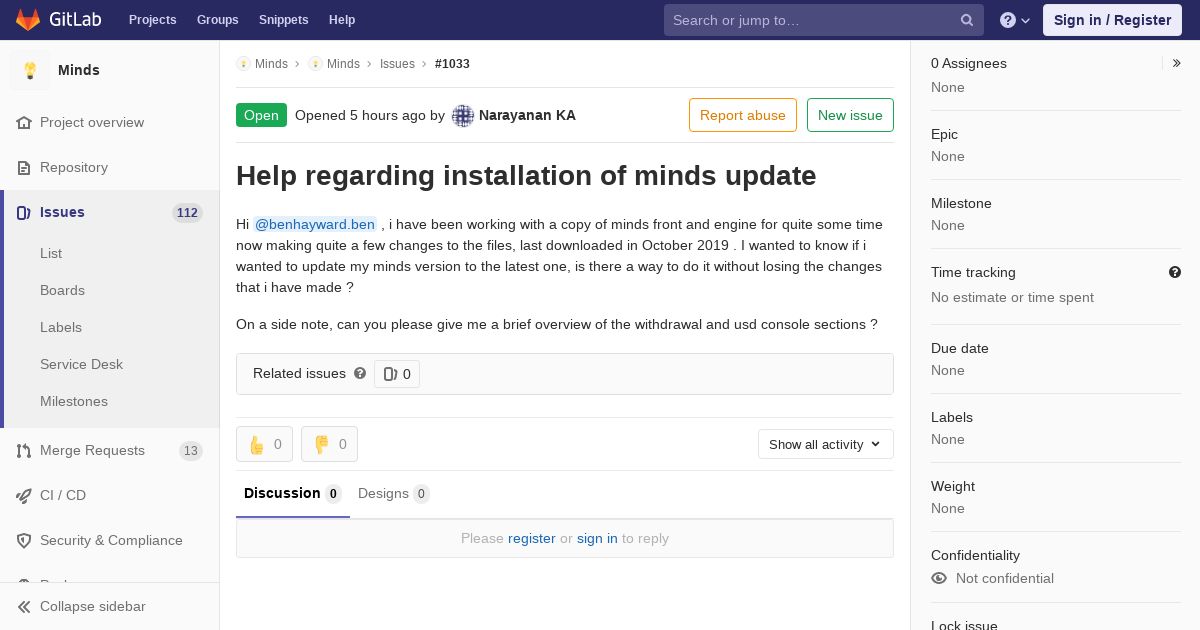Collapse right sidebar double-arrow icon
The width and height of the screenshot is (1200, 630).
[x=1177, y=63]
